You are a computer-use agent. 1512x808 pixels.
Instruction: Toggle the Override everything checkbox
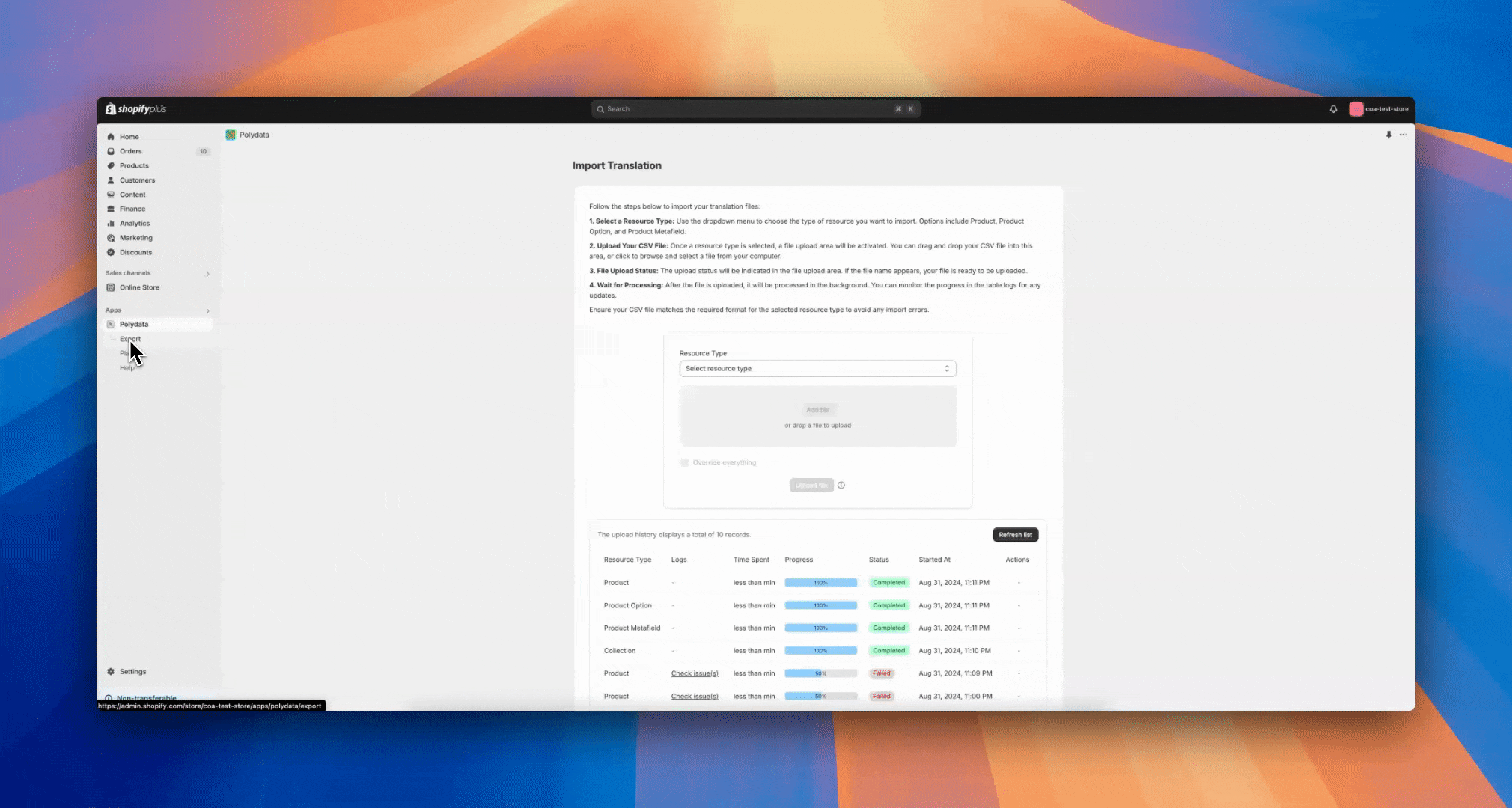click(x=684, y=462)
